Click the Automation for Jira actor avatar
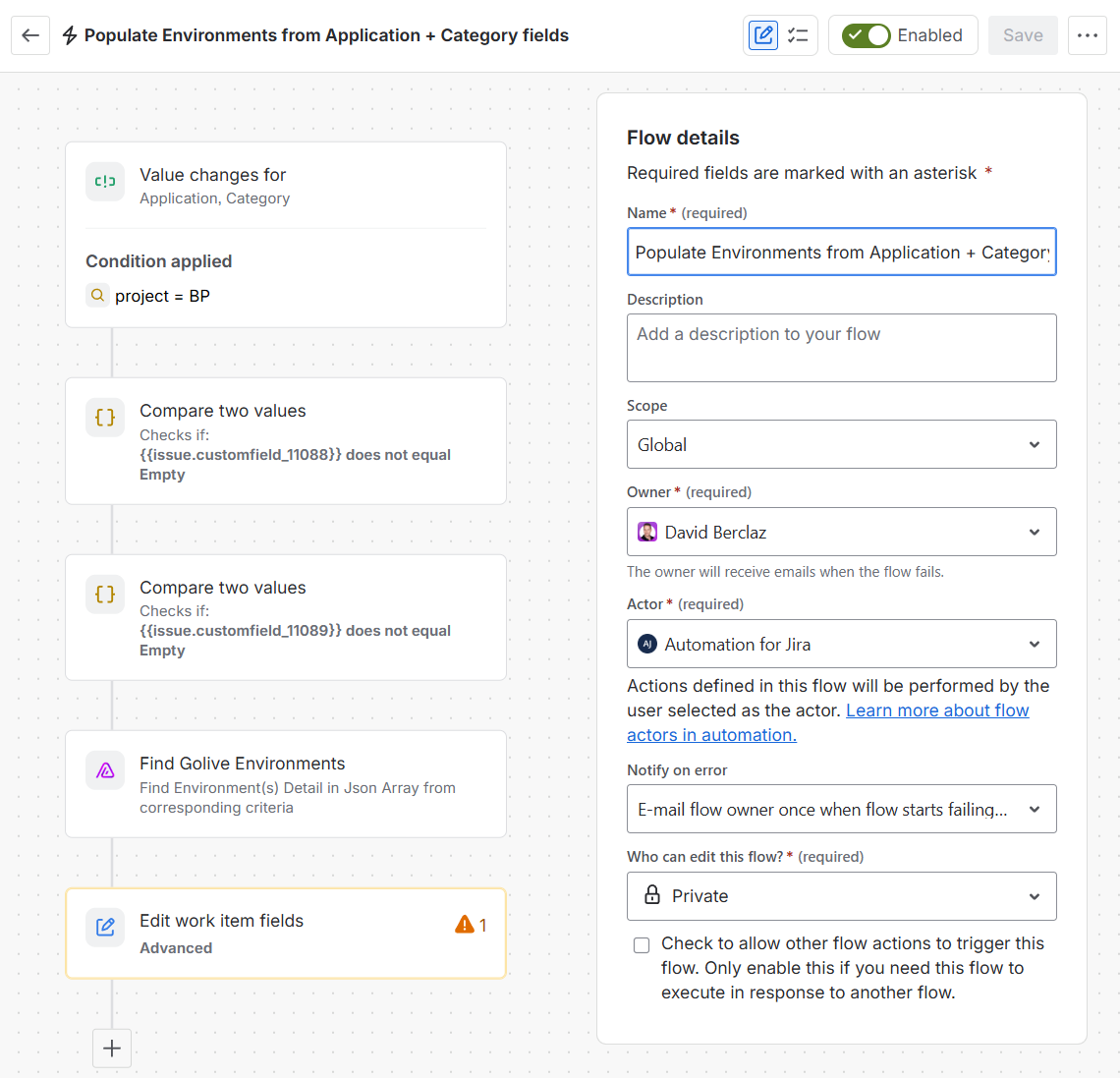This screenshot has height=1078, width=1120. point(647,644)
